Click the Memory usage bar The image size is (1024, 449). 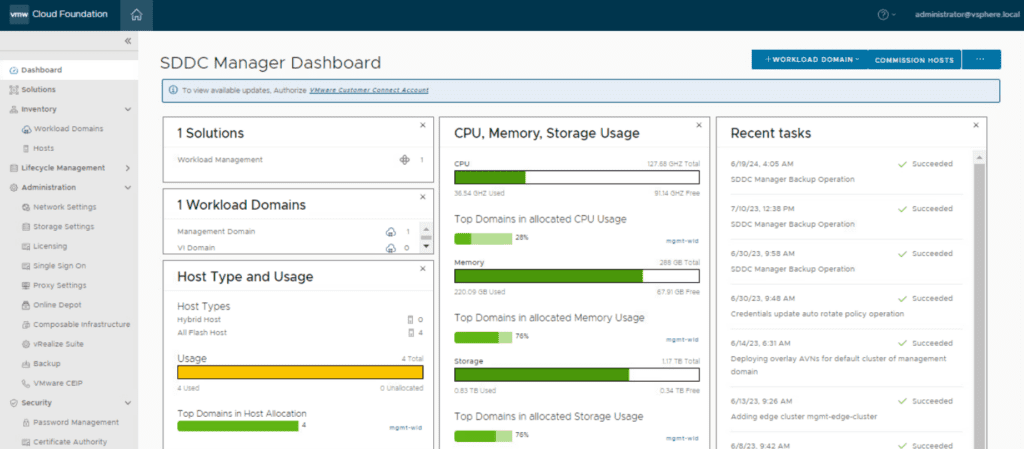(x=577, y=276)
